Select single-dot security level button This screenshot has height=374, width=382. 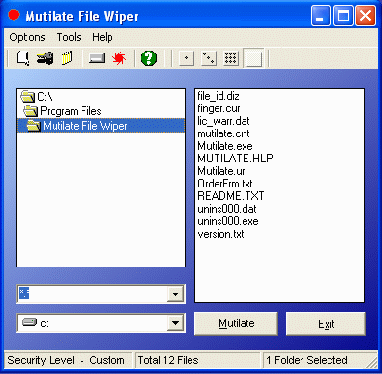click(x=187, y=59)
